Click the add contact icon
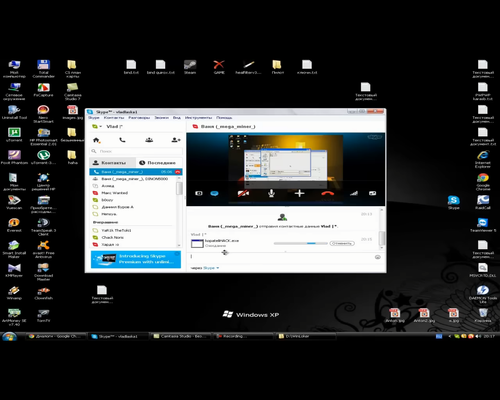The height and width of the screenshot is (400, 500). pos(176,140)
